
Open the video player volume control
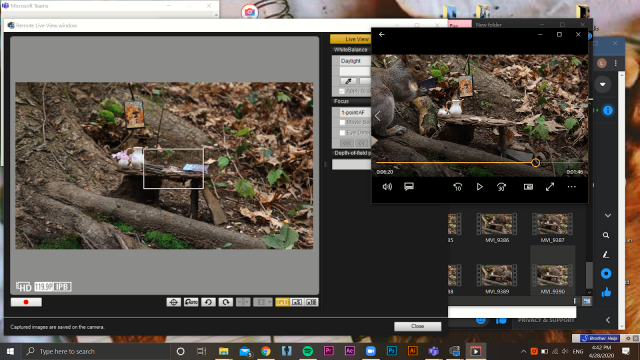(x=387, y=187)
